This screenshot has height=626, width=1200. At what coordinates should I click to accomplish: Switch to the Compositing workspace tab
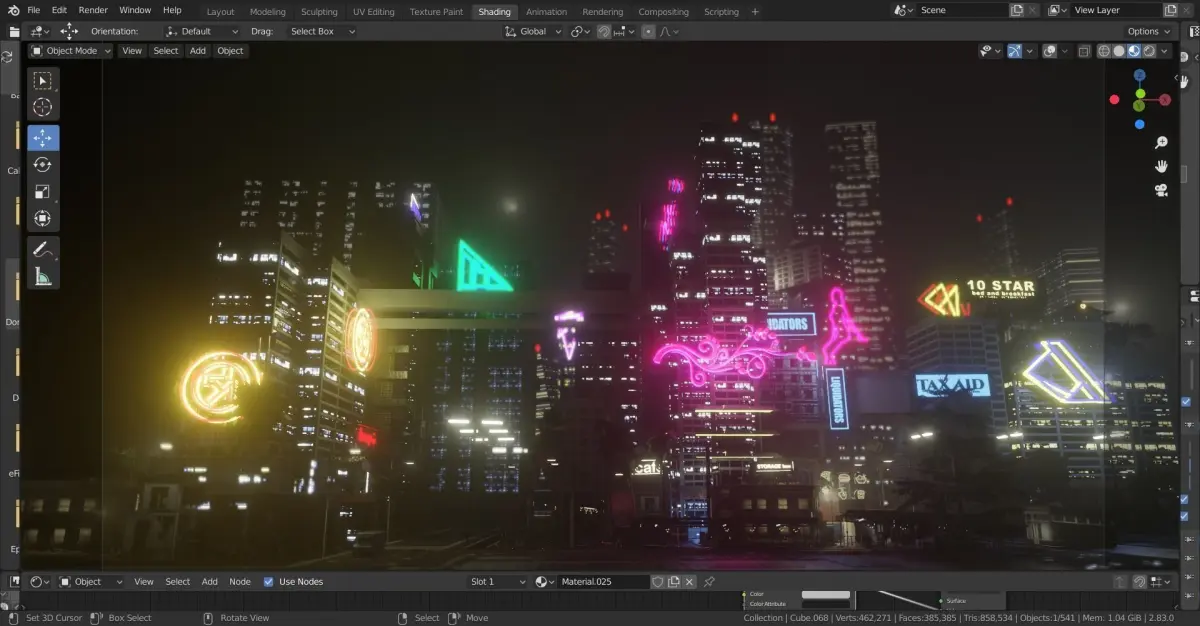tap(663, 12)
